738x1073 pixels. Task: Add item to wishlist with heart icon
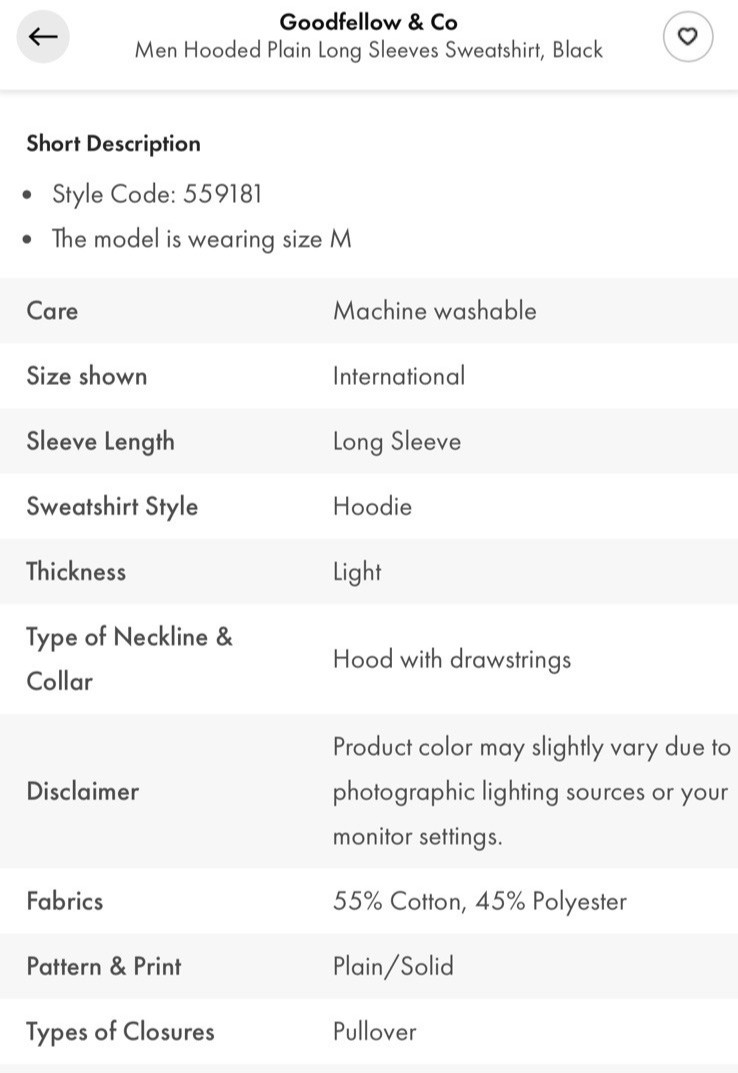click(687, 37)
